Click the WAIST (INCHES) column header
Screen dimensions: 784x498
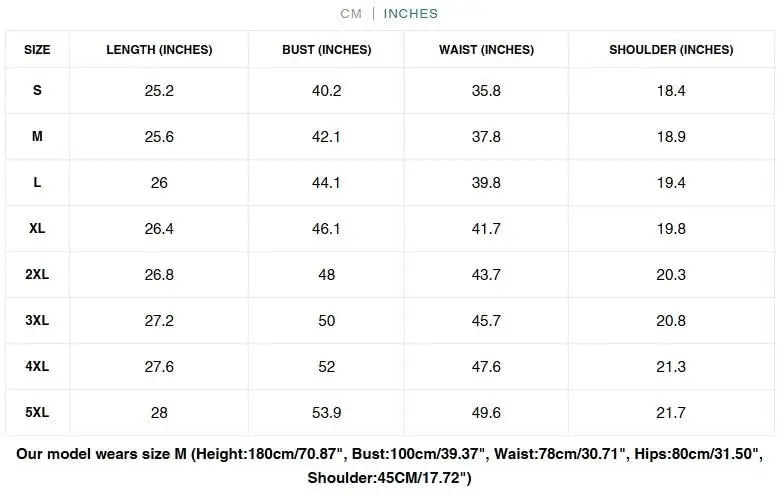(486, 50)
